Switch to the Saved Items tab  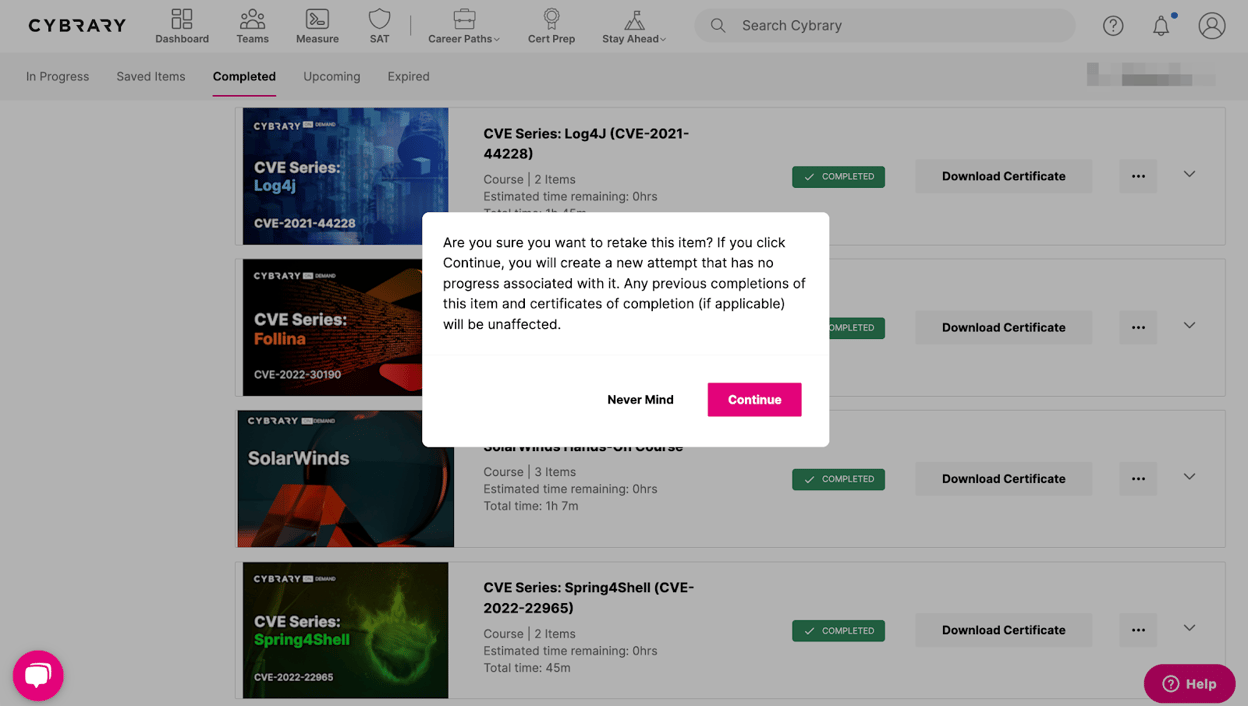[151, 76]
